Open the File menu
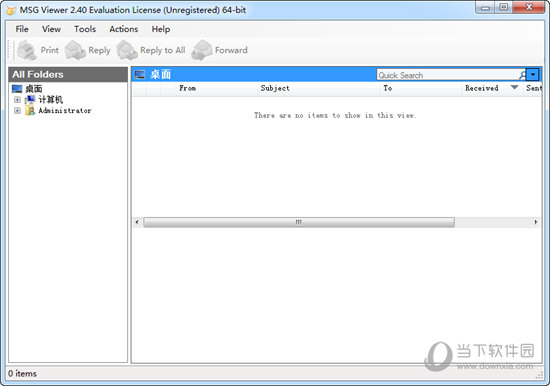The image size is (550, 386). pos(22,29)
